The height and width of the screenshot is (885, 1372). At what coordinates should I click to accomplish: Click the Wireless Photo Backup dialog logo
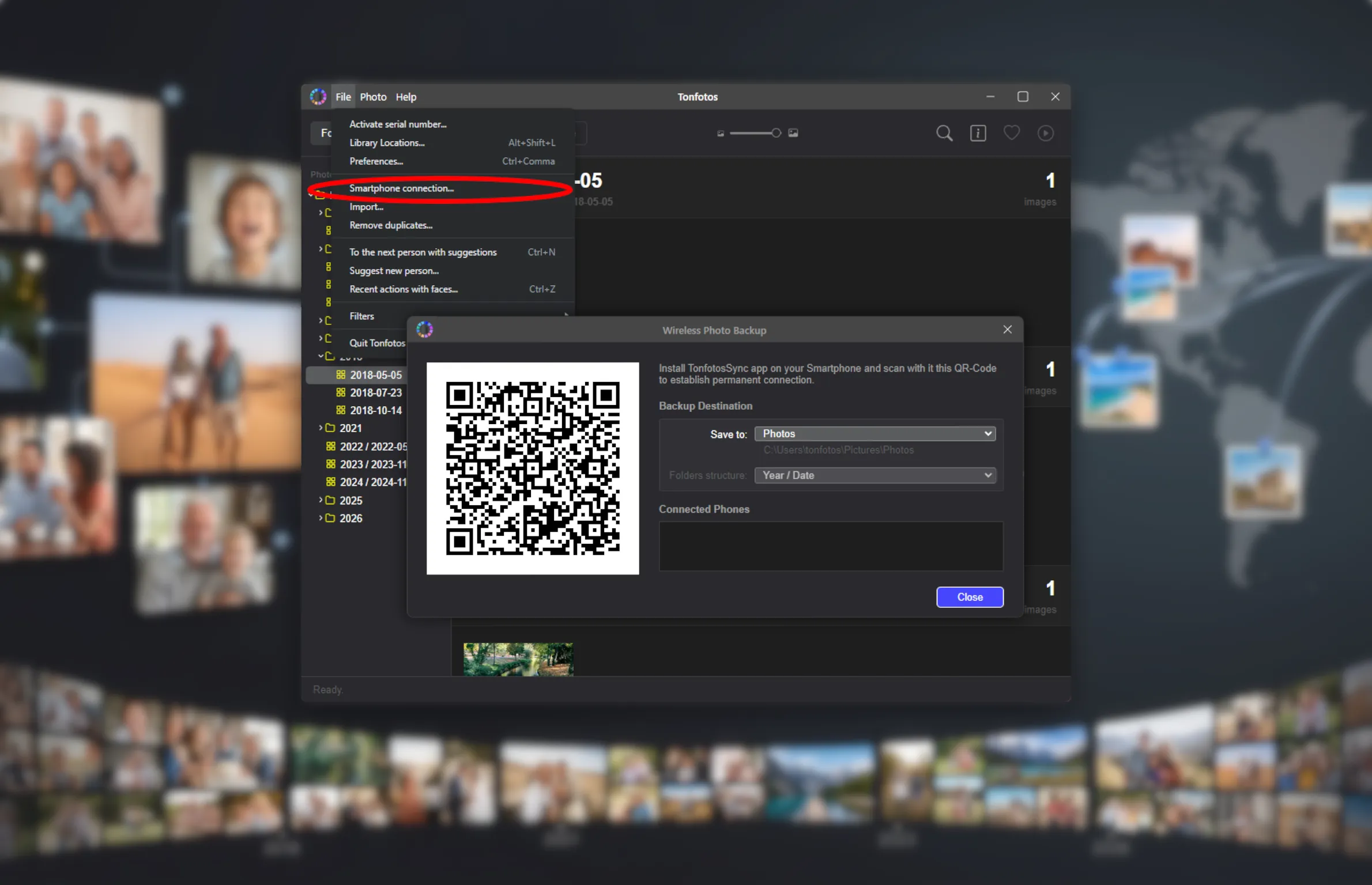pyautogui.click(x=425, y=330)
